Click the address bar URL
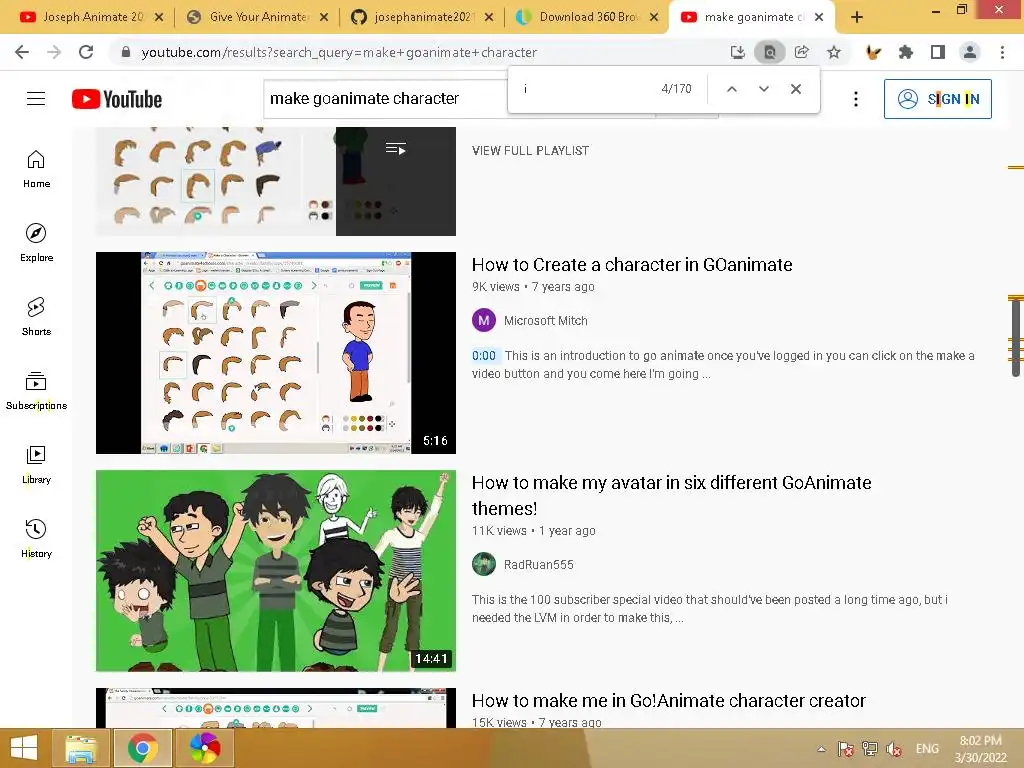 (339, 52)
